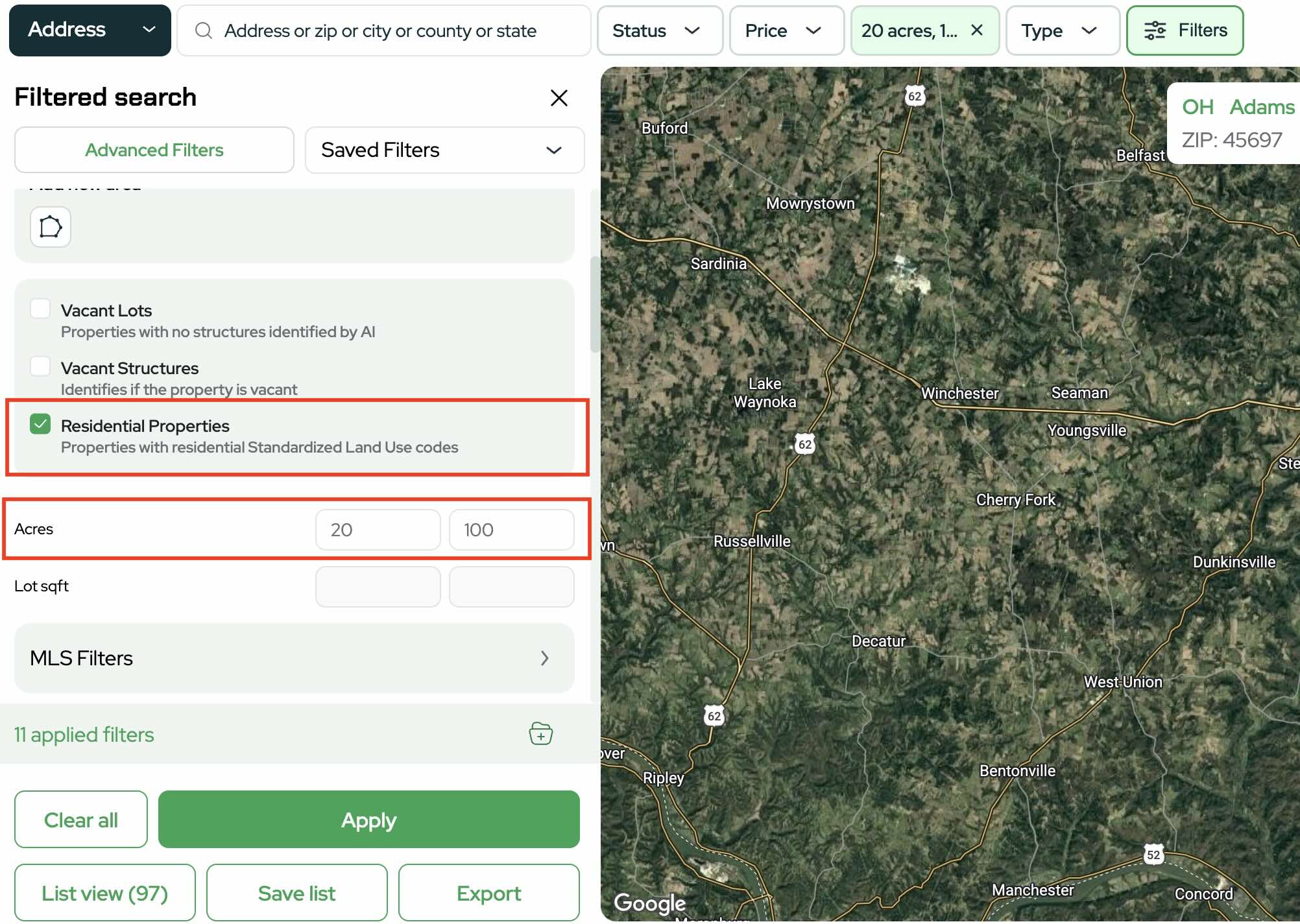
Task: Remove the 20 acres filter chip
Action: click(x=976, y=30)
